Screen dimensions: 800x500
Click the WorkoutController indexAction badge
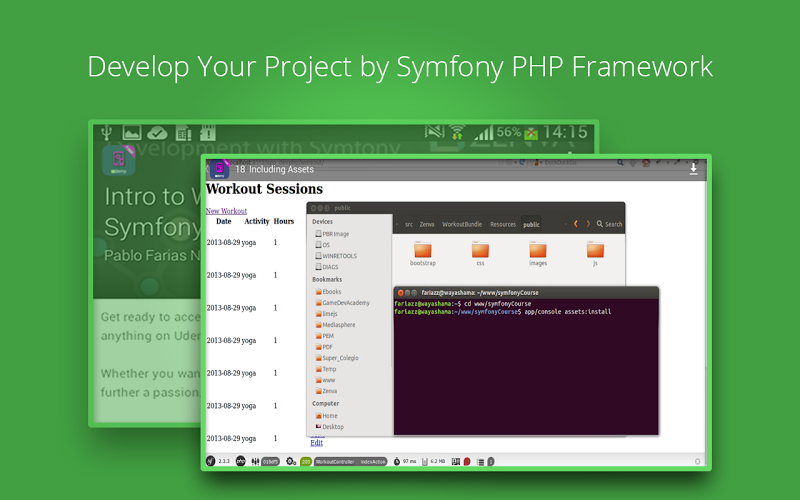click(x=351, y=461)
